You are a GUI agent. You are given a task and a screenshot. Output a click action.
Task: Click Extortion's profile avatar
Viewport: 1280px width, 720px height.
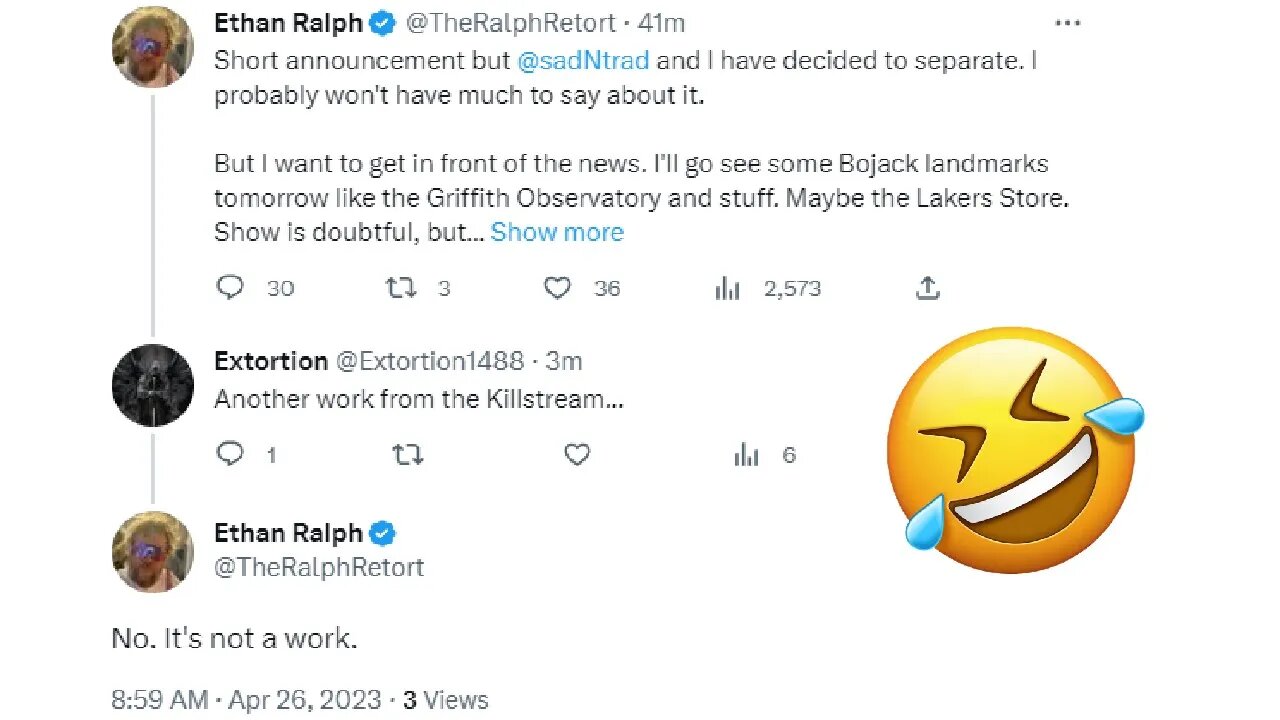pyautogui.click(x=152, y=386)
